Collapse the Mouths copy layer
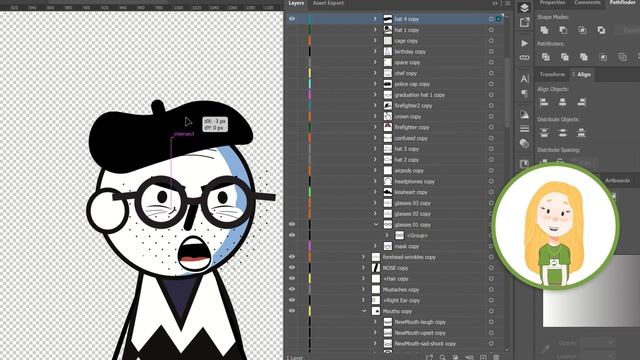Image resolution: width=640 pixels, height=360 pixels. pyautogui.click(x=364, y=311)
